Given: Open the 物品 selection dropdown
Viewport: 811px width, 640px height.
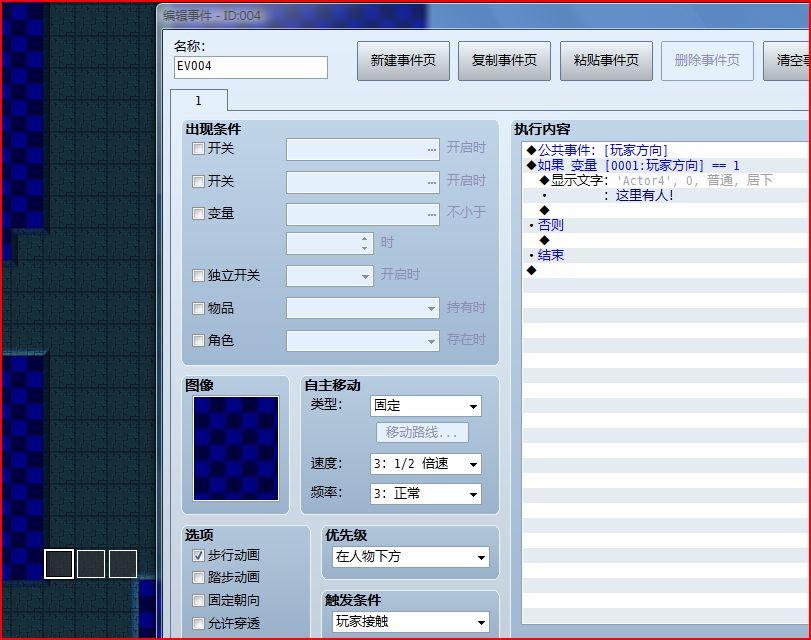Looking at the screenshot, I should pyautogui.click(x=363, y=308).
